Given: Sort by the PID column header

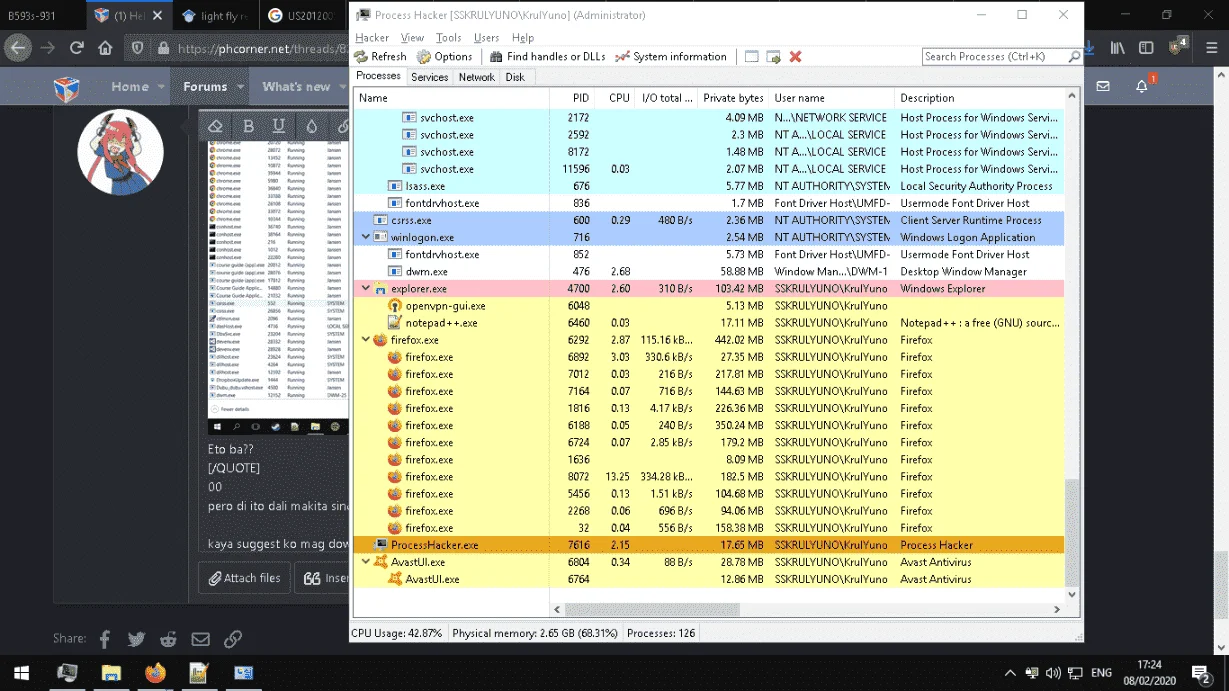Looking at the screenshot, I should [572, 98].
